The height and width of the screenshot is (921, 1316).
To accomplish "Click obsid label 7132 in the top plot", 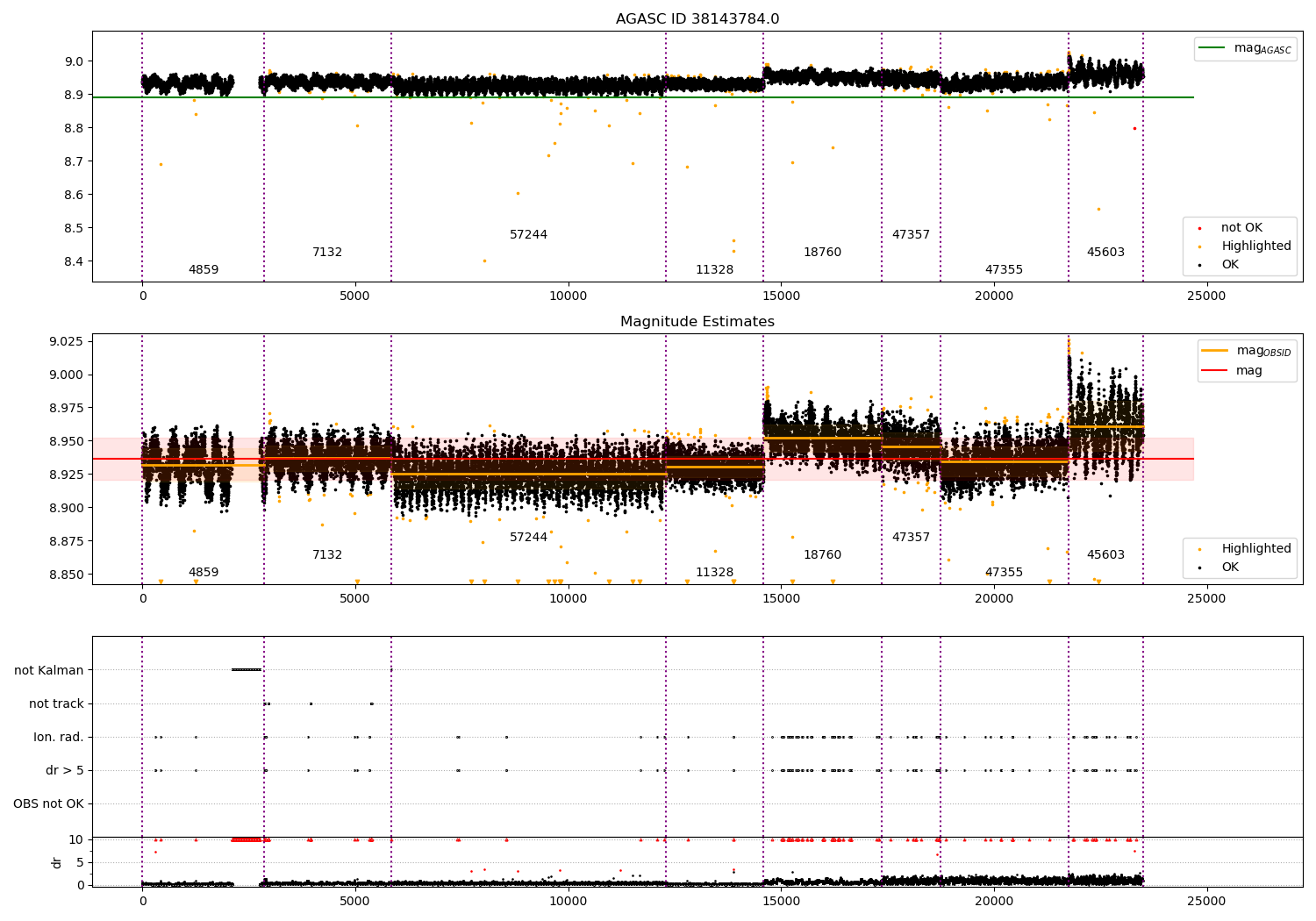I will click(x=327, y=253).
